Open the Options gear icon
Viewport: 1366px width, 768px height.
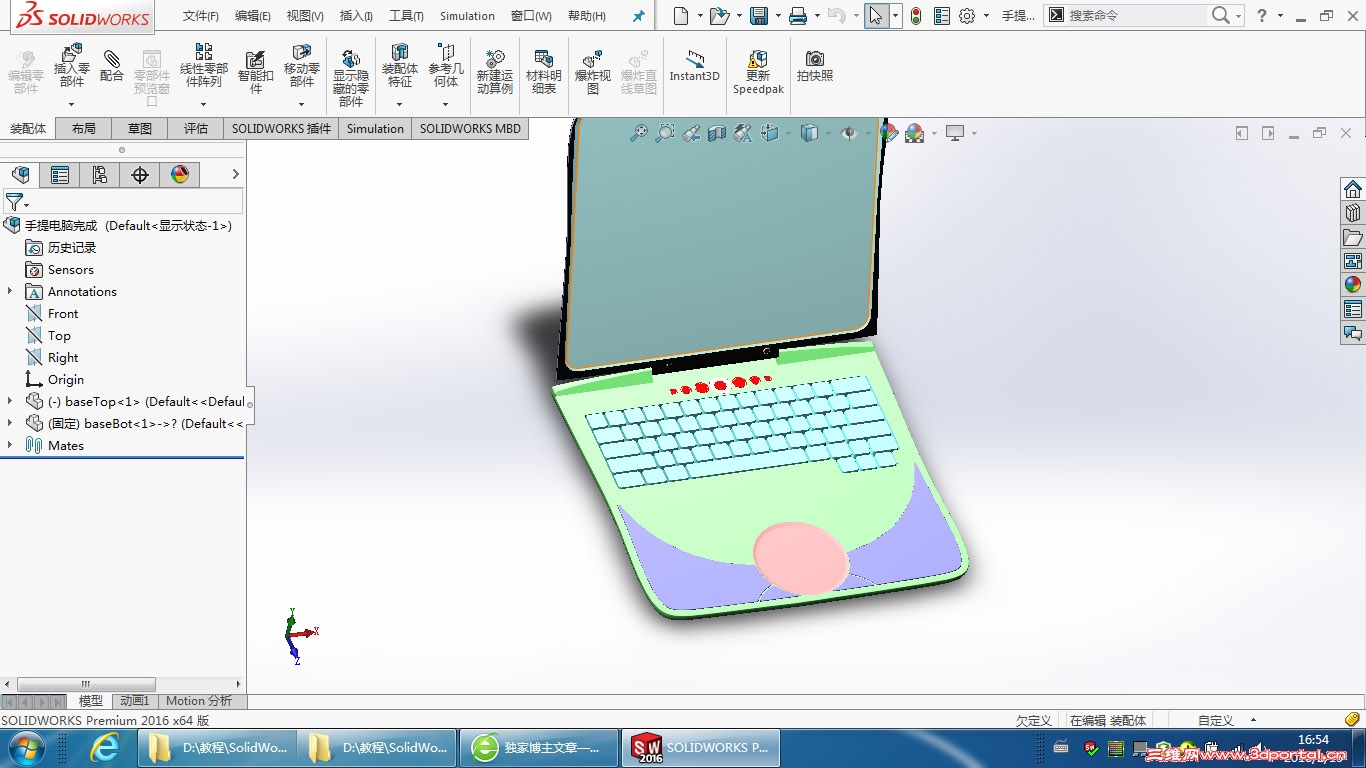tap(966, 15)
